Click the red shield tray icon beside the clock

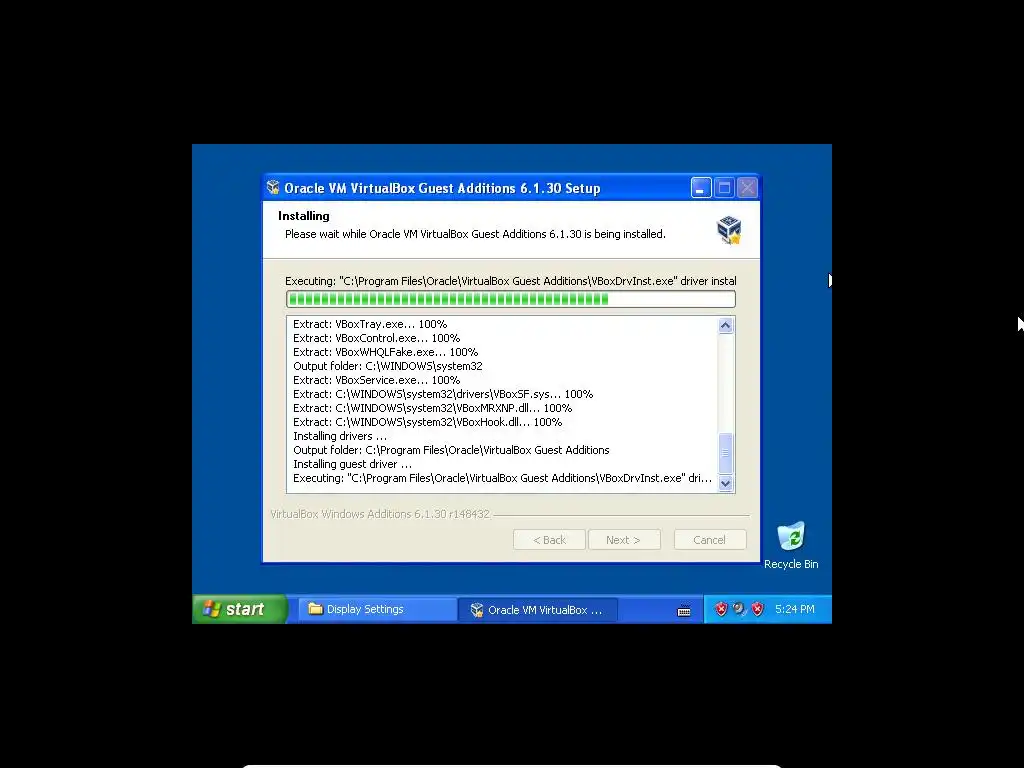pos(758,609)
